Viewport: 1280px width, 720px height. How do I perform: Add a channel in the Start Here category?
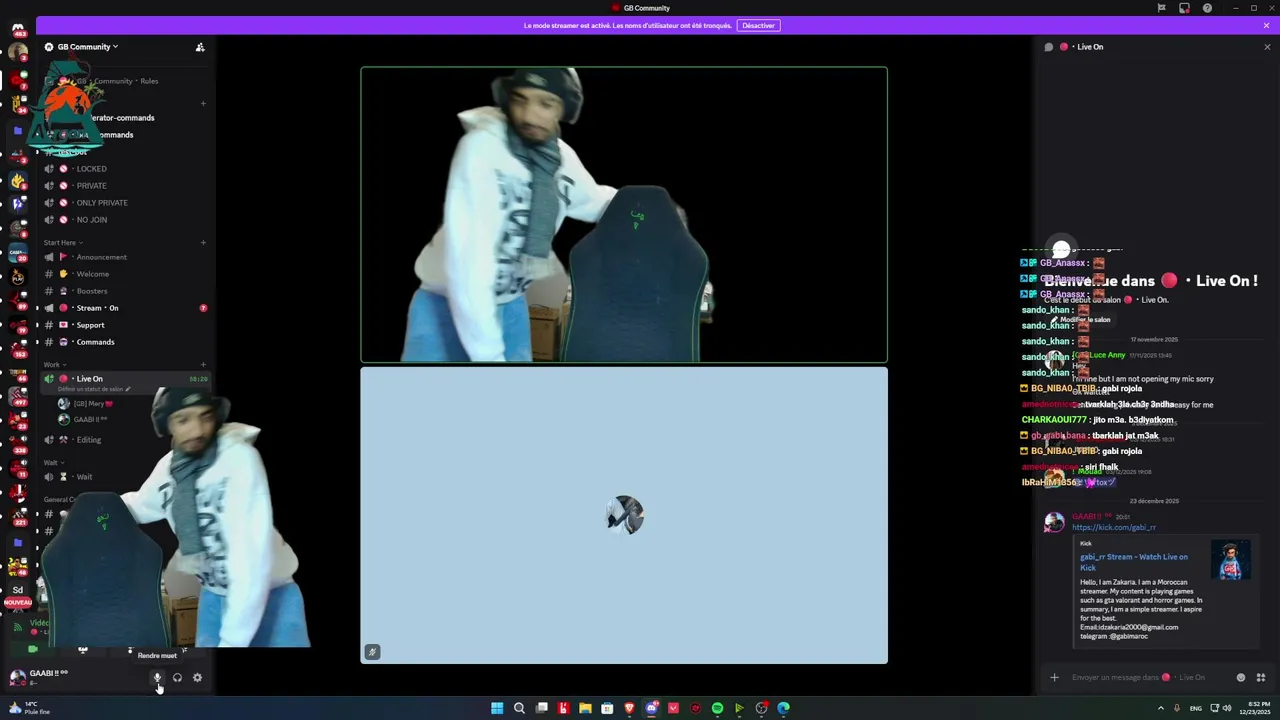[x=203, y=242]
